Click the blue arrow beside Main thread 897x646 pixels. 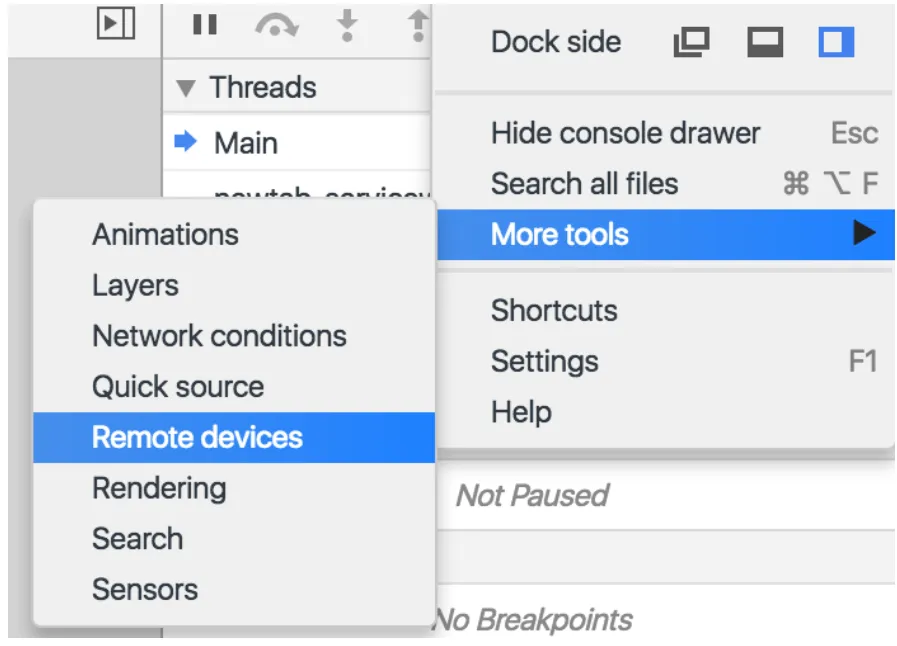[186, 143]
